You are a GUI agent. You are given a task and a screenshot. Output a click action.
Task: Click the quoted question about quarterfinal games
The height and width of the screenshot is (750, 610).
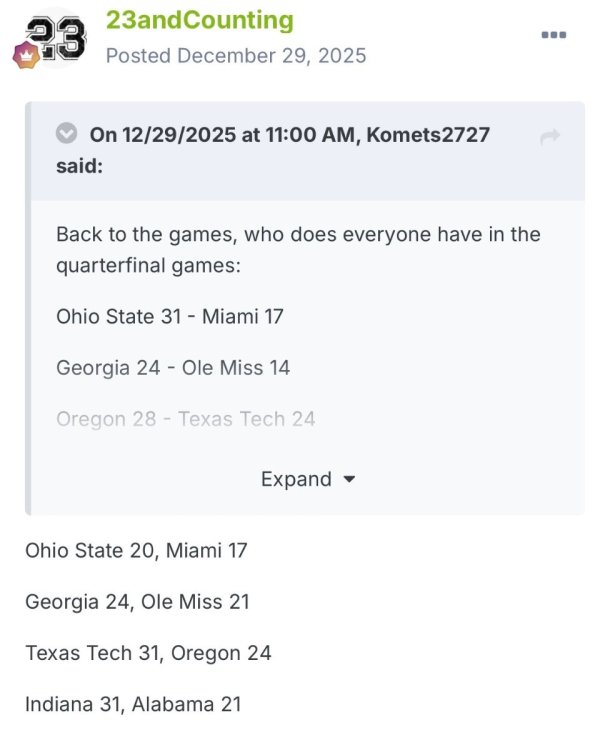point(298,250)
